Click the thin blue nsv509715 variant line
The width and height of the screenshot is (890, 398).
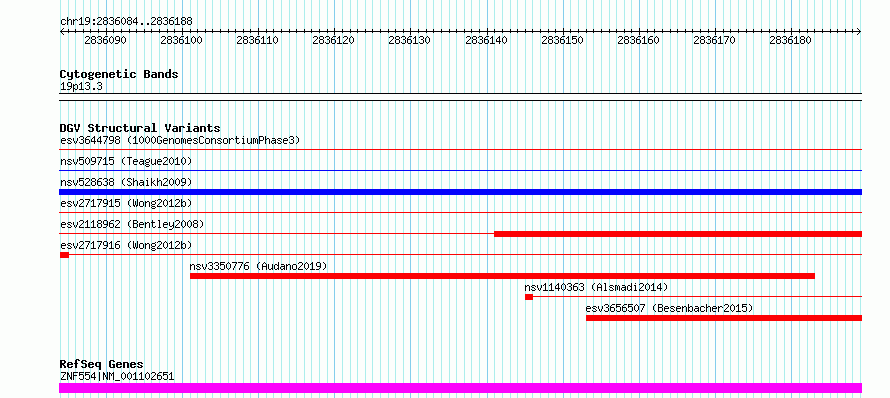[460, 171]
